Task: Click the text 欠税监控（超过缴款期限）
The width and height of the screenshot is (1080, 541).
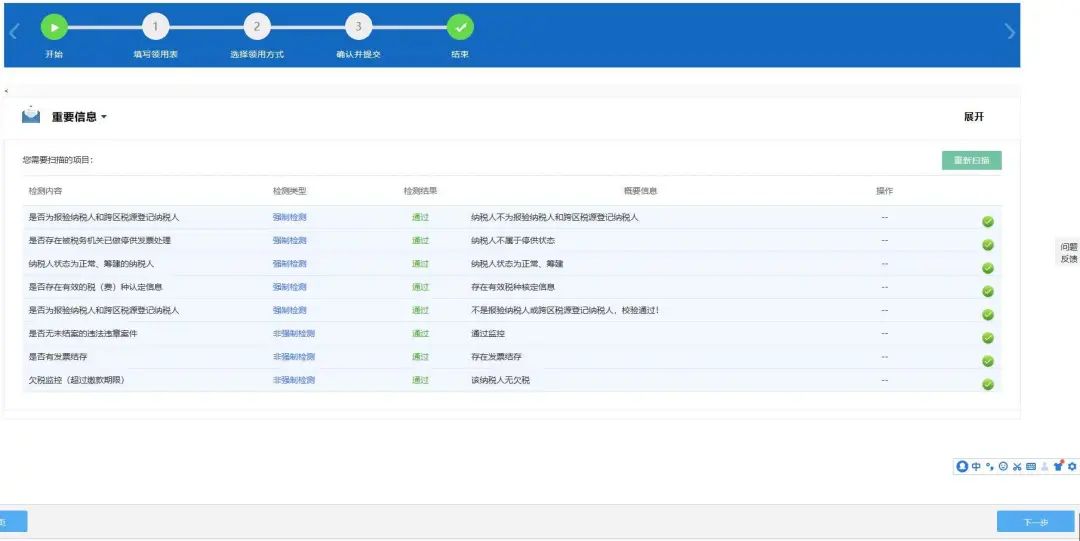Action: [76, 380]
